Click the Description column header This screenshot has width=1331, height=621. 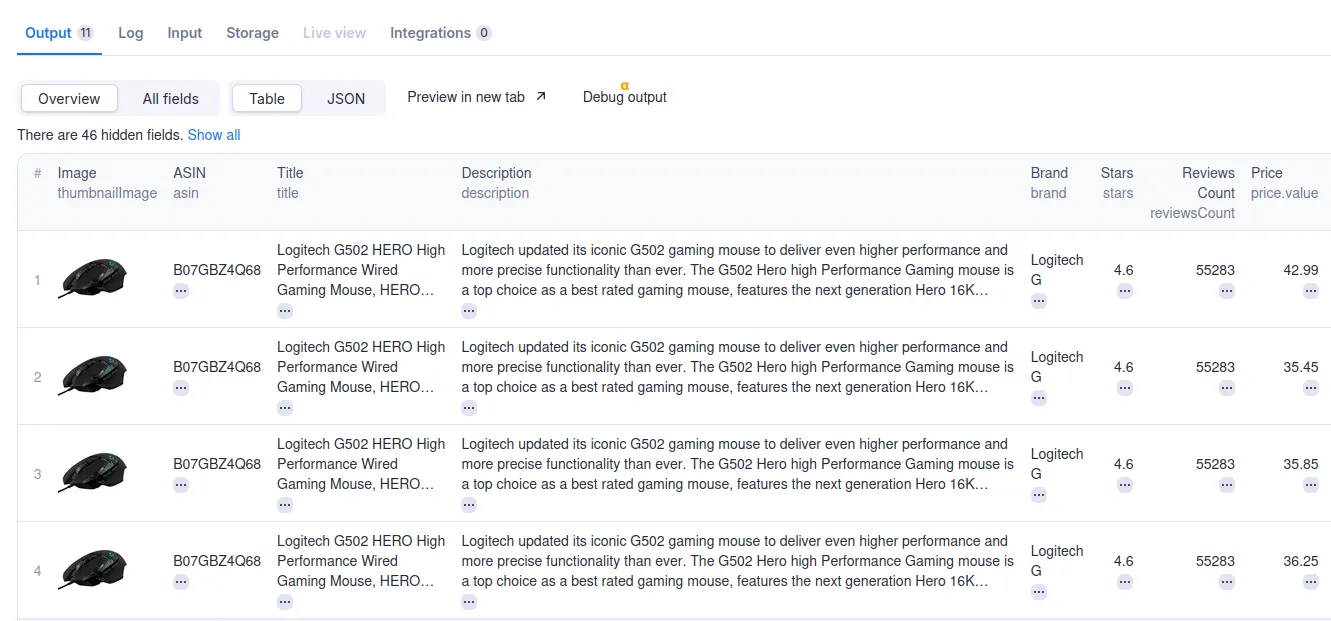pos(496,183)
